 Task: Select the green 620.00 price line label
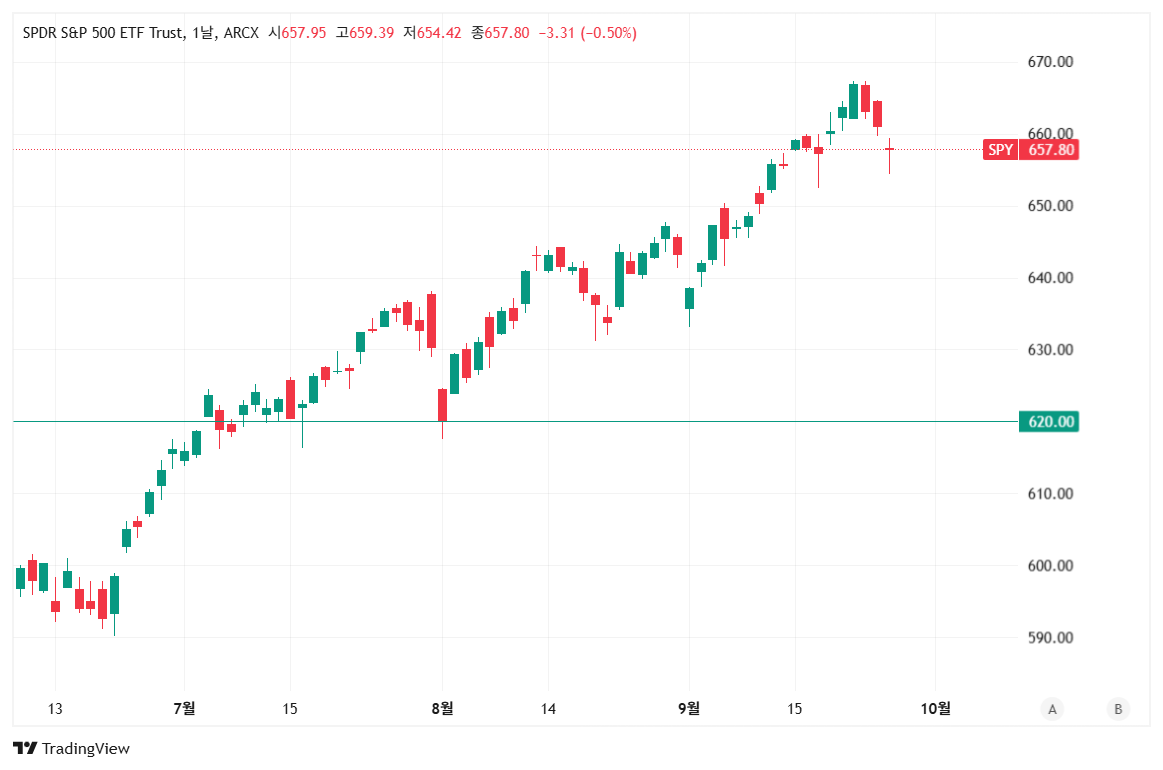(x=1050, y=421)
